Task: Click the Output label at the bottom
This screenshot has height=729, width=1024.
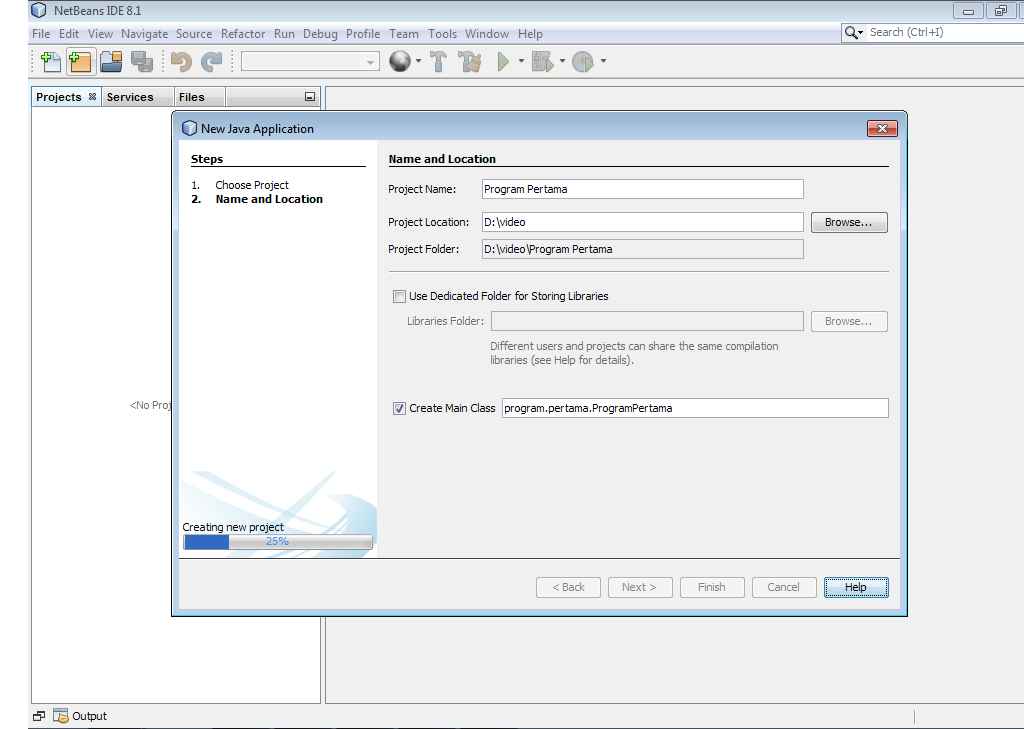Action: click(x=89, y=716)
